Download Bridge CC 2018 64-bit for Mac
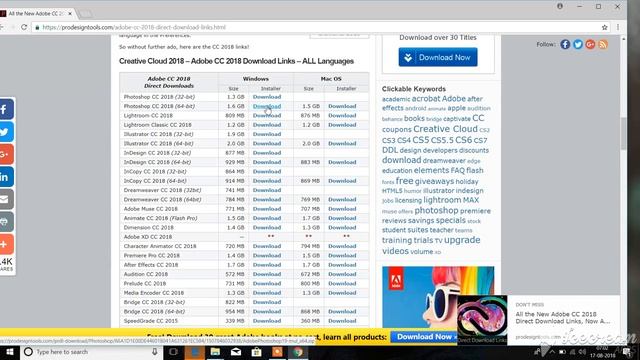 tap(342, 311)
